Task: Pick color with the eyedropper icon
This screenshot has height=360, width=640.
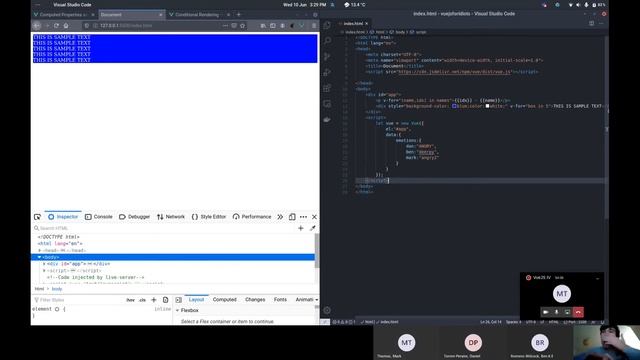Action: 313,228
